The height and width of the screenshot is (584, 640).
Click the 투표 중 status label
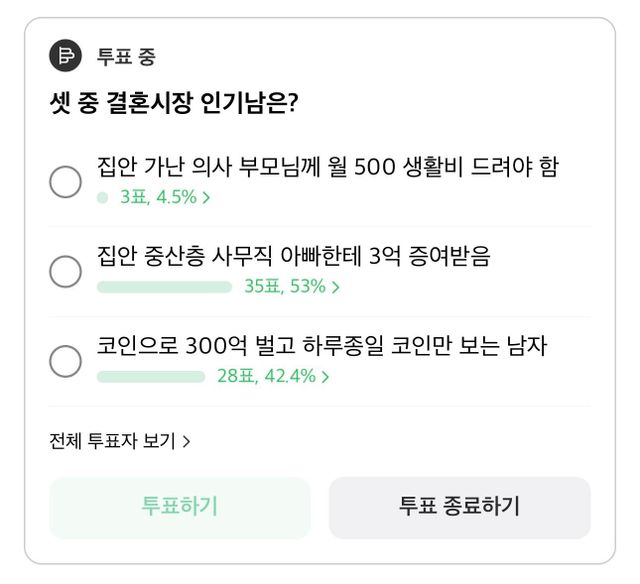click(126, 57)
